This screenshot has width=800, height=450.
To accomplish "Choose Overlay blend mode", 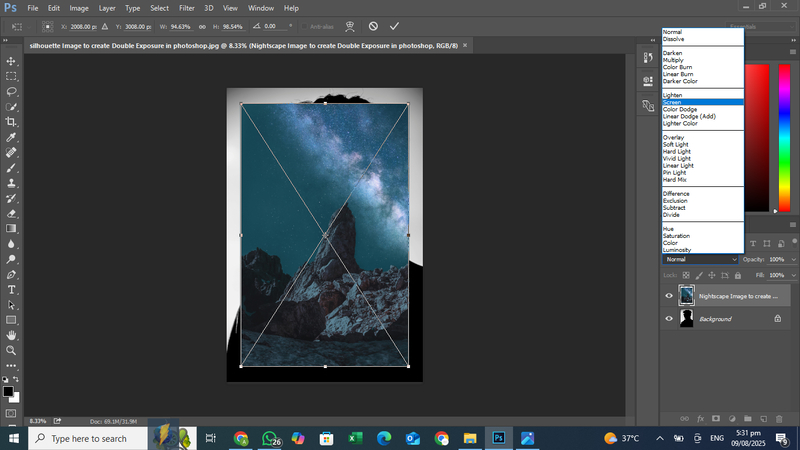I will pos(703,137).
